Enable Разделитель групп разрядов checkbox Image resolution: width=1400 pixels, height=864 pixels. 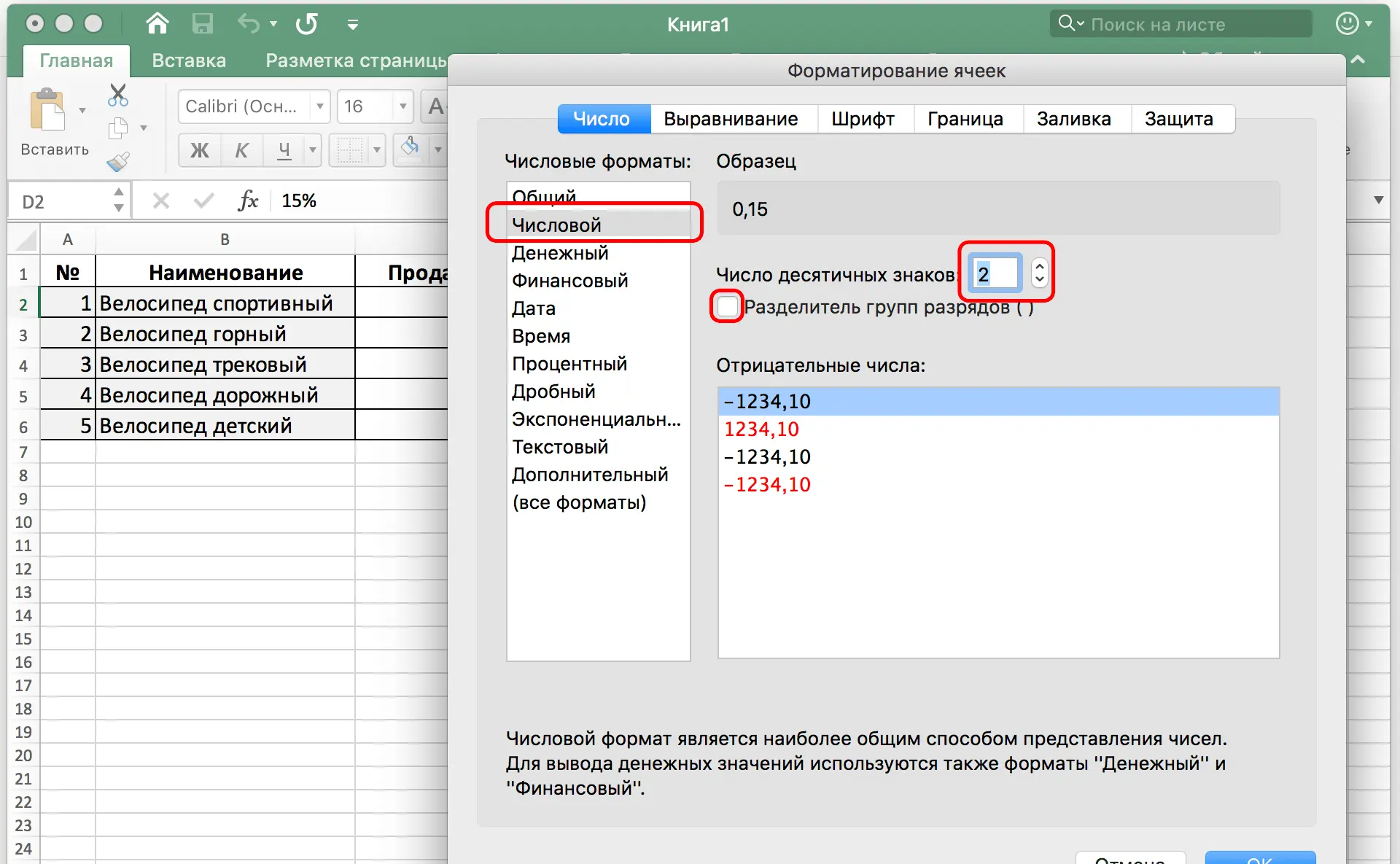click(727, 306)
